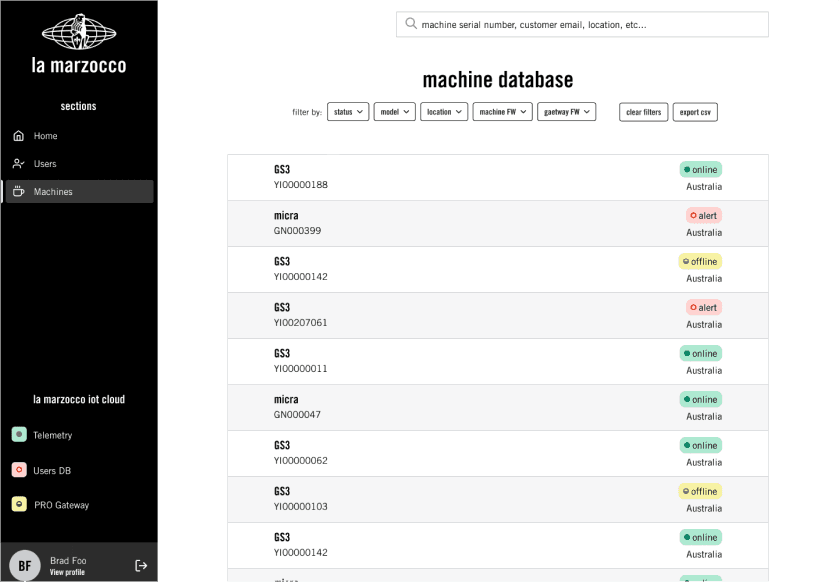Click the La Marzocco globe logo

(79, 32)
